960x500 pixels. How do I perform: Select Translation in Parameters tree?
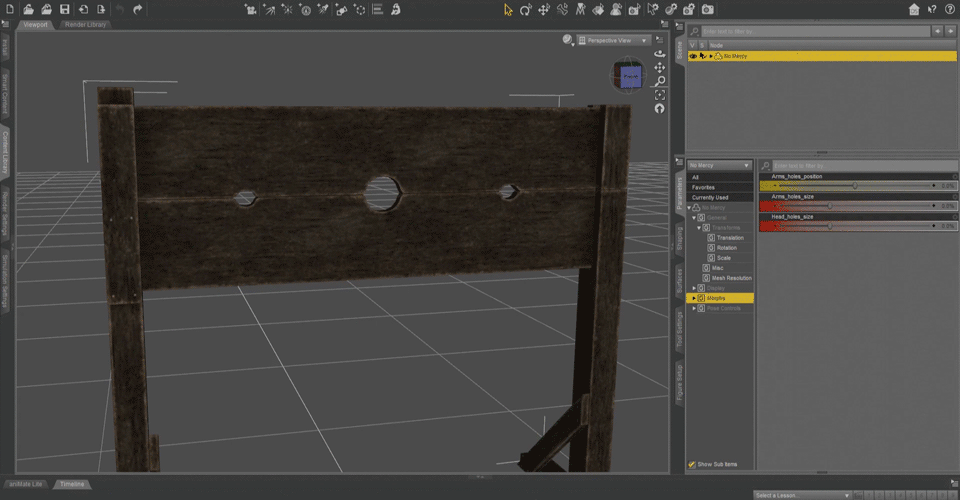pyautogui.click(x=730, y=238)
